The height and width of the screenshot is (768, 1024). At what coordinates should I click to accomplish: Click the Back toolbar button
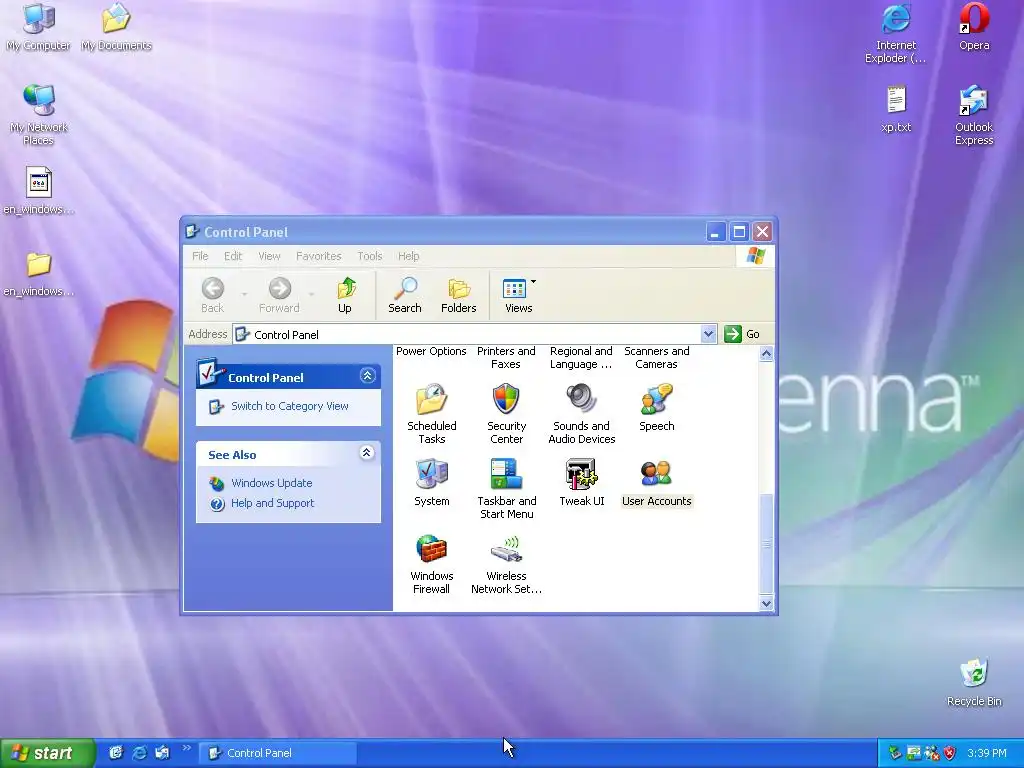[x=212, y=295]
